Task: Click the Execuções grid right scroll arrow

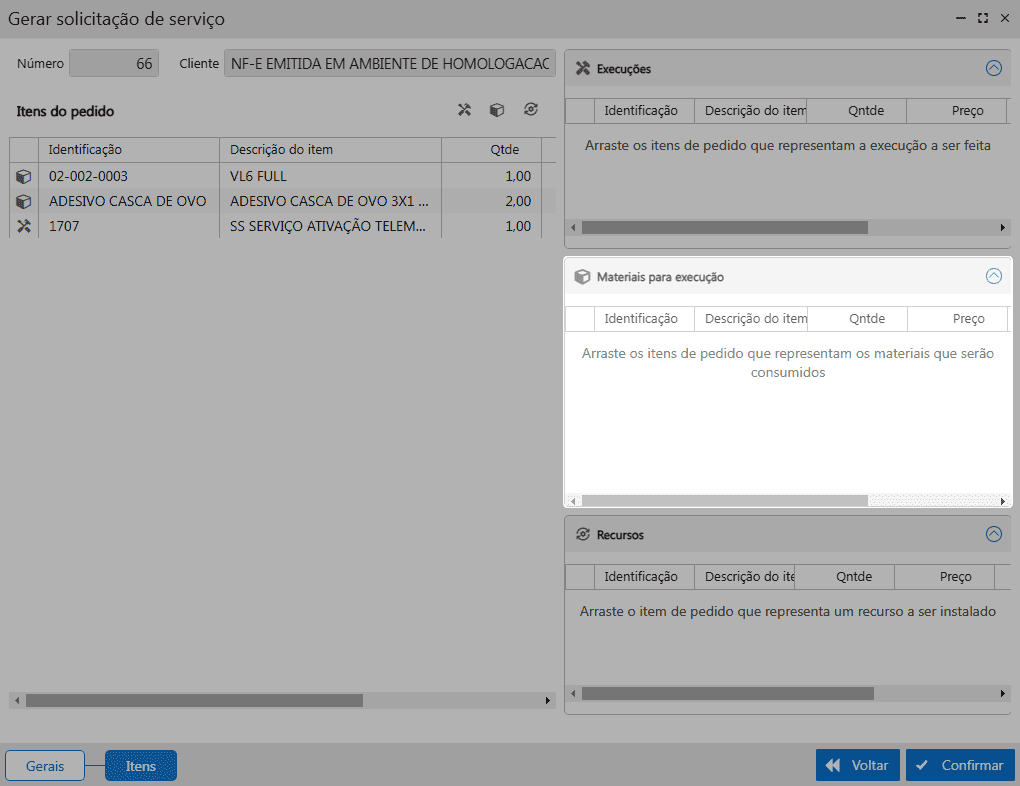Action: [x=1003, y=228]
